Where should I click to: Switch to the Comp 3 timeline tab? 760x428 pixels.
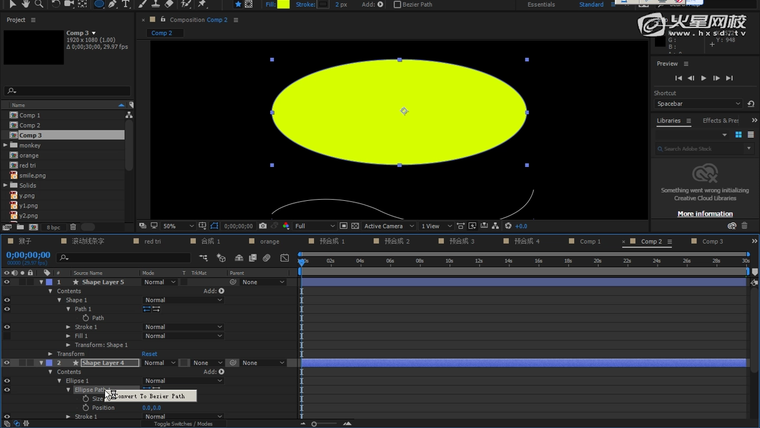pyautogui.click(x=711, y=241)
